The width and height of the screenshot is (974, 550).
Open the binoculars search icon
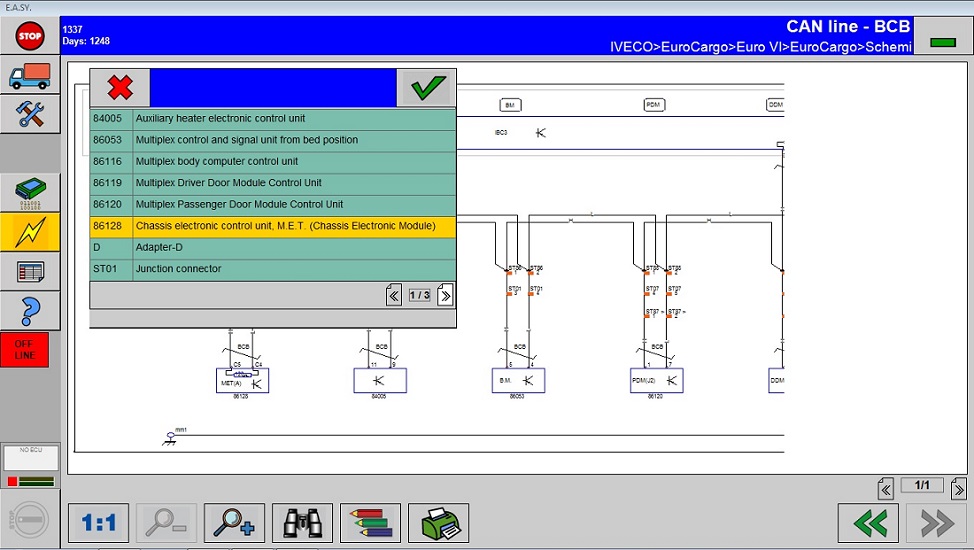pos(303,523)
